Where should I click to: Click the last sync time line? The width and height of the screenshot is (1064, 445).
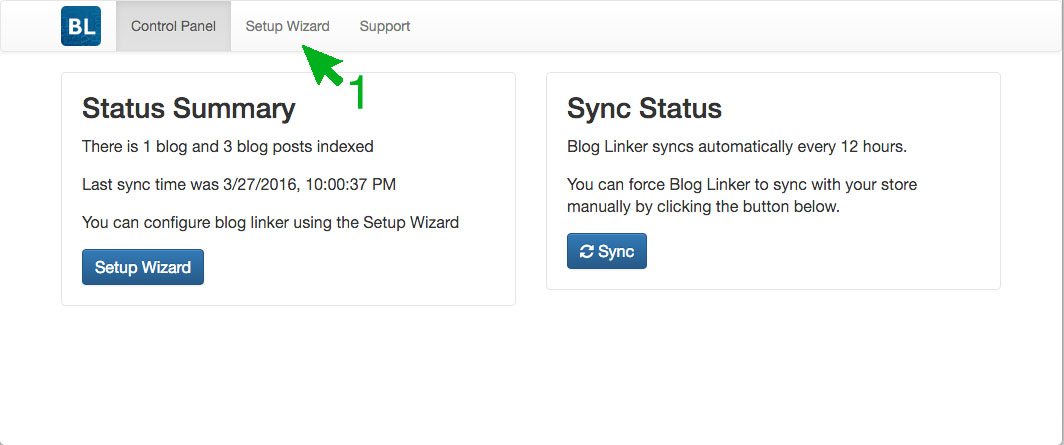(239, 184)
